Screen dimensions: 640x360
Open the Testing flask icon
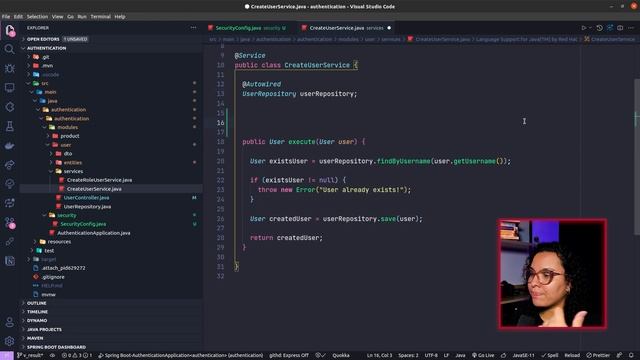(9, 126)
